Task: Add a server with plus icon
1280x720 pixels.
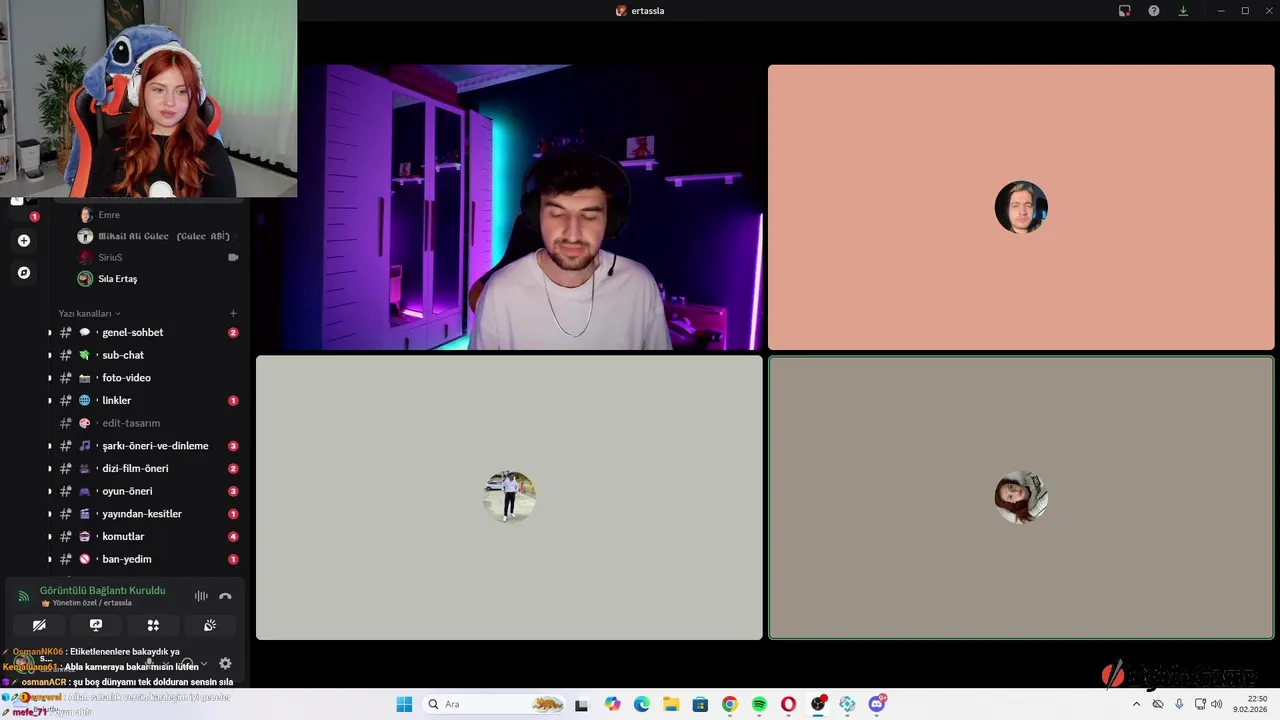Action: (24, 240)
